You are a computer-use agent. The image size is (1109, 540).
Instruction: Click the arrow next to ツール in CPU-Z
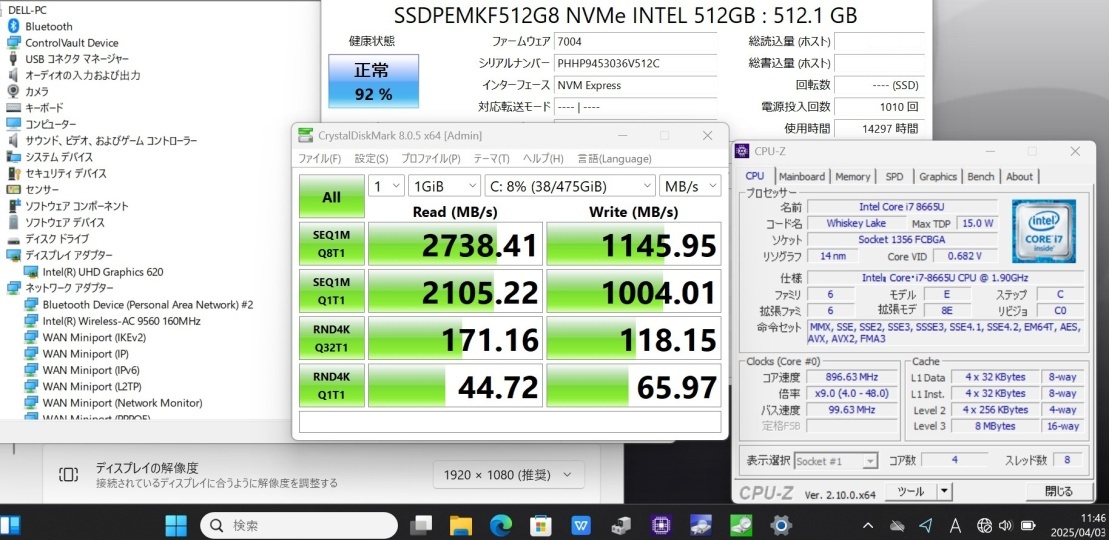click(x=945, y=490)
